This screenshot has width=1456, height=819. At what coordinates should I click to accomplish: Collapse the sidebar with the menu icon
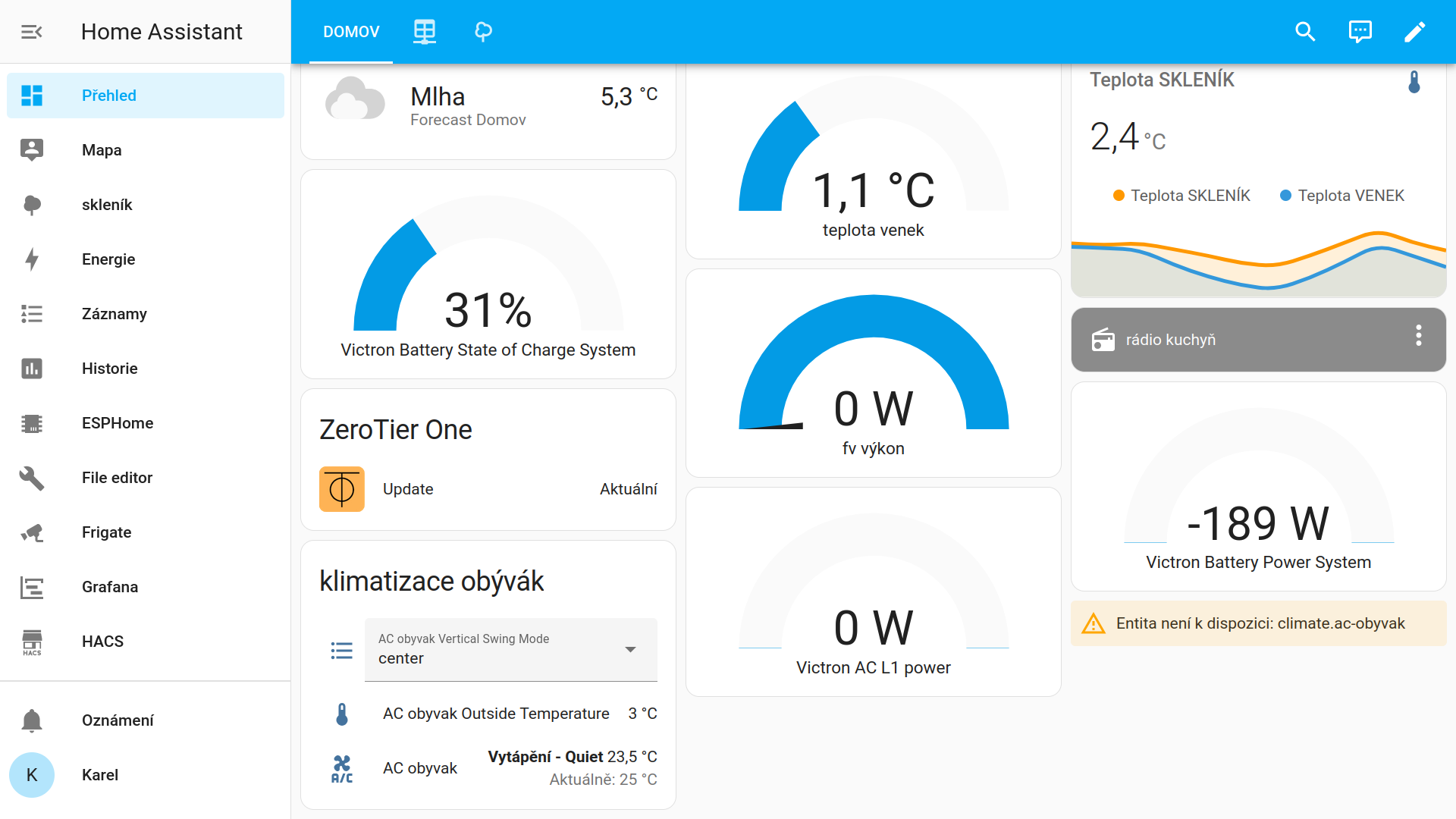(x=31, y=31)
